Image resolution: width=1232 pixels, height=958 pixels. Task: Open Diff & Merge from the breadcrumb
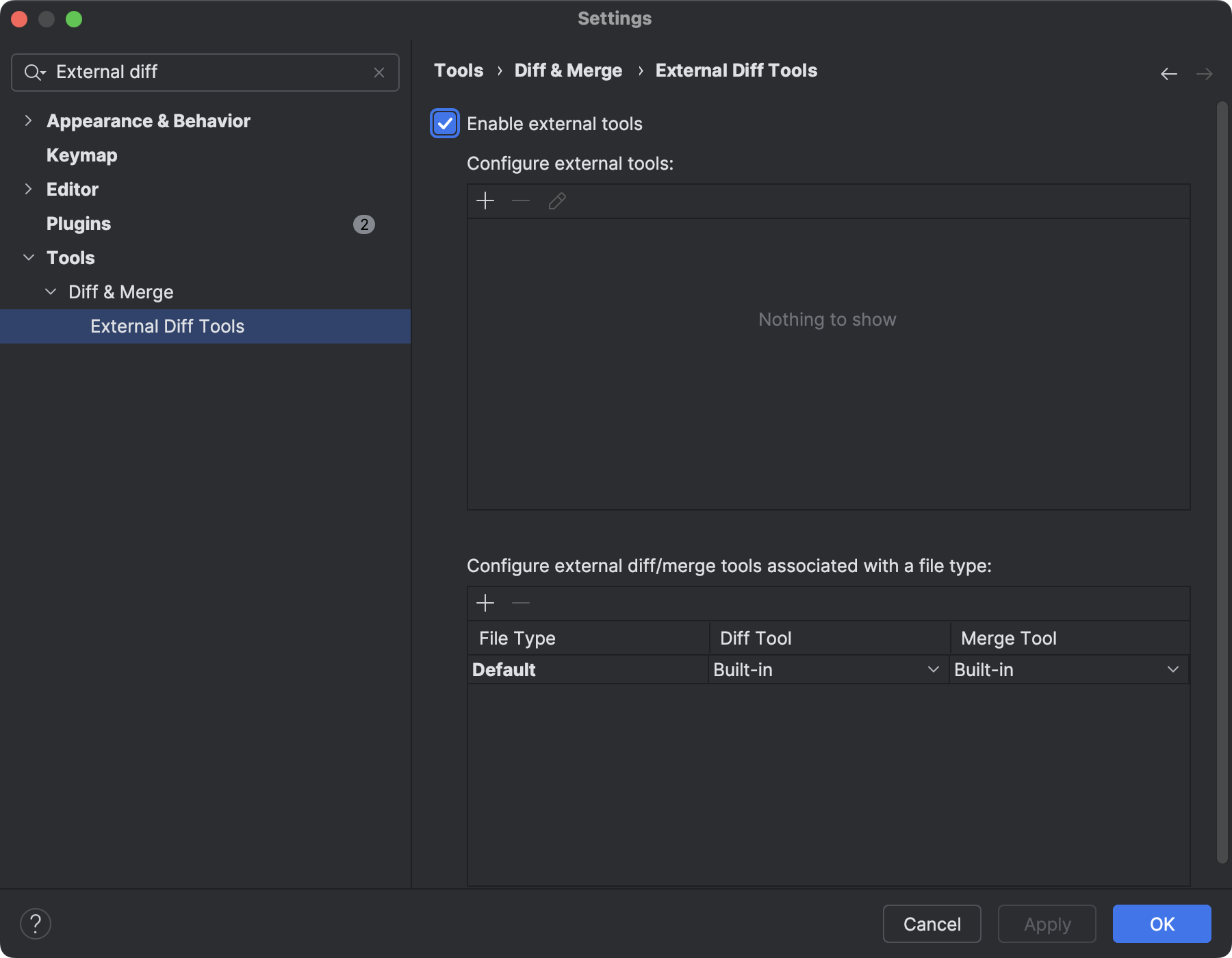(x=568, y=70)
